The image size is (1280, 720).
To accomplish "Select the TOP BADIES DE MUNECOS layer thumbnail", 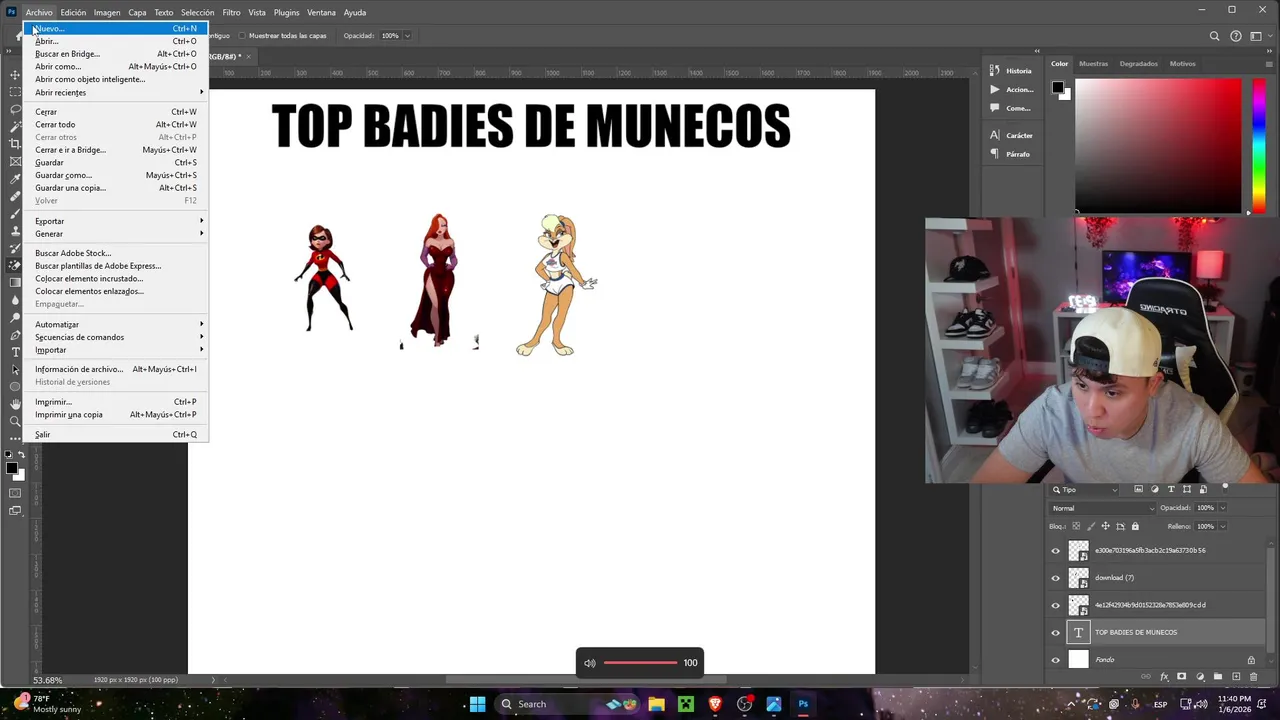I will tap(1078, 632).
